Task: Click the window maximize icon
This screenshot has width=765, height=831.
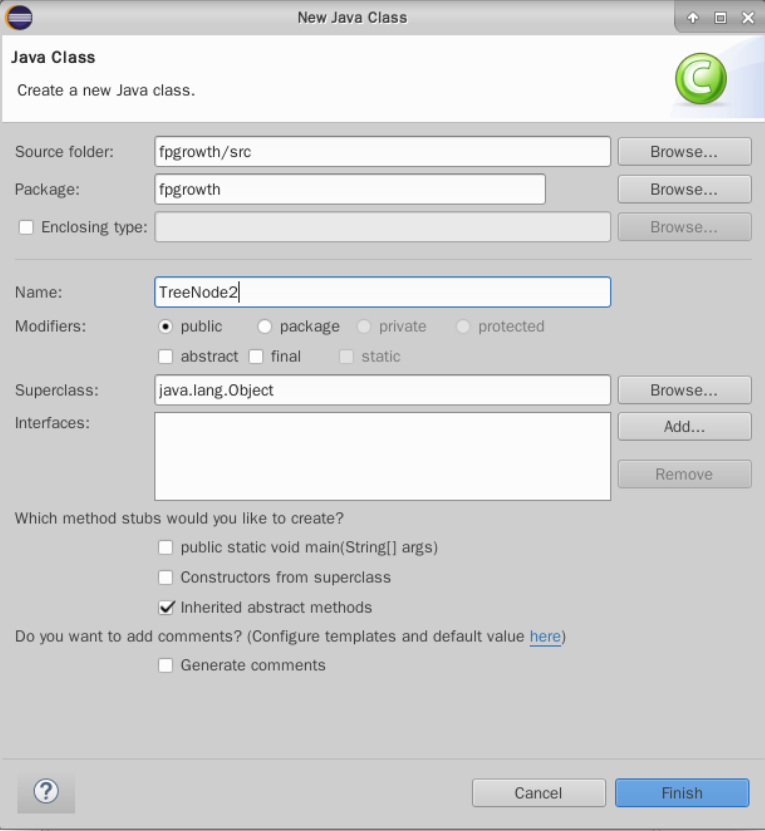Action: pos(720,18)
